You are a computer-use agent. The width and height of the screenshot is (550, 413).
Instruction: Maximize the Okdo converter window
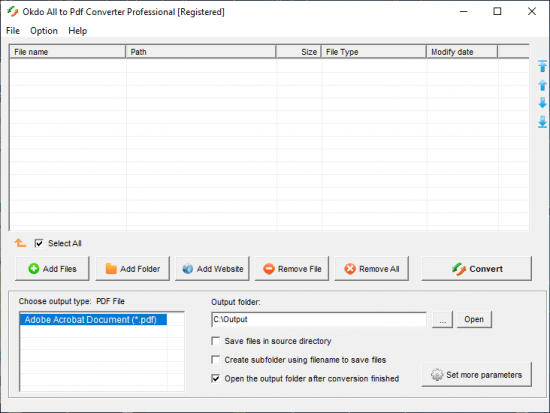(x=497, y=12)
